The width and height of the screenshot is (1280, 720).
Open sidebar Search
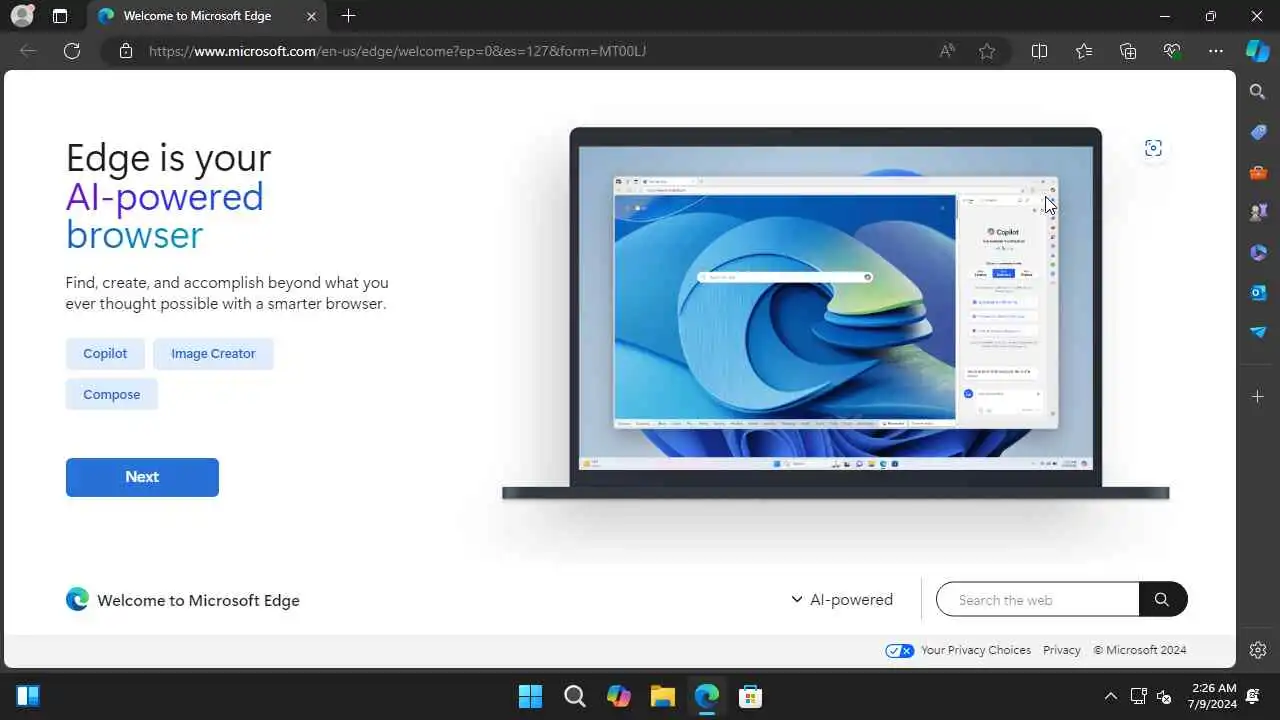tap(1258, 92)
